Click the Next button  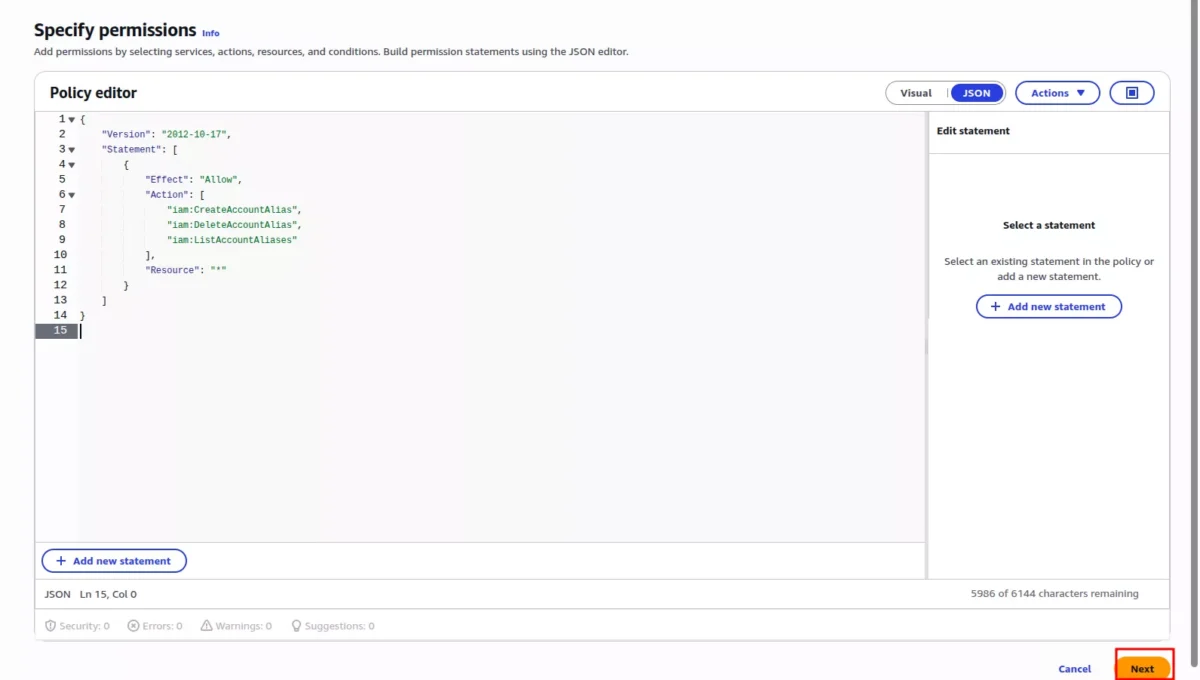click(1142, 669)
